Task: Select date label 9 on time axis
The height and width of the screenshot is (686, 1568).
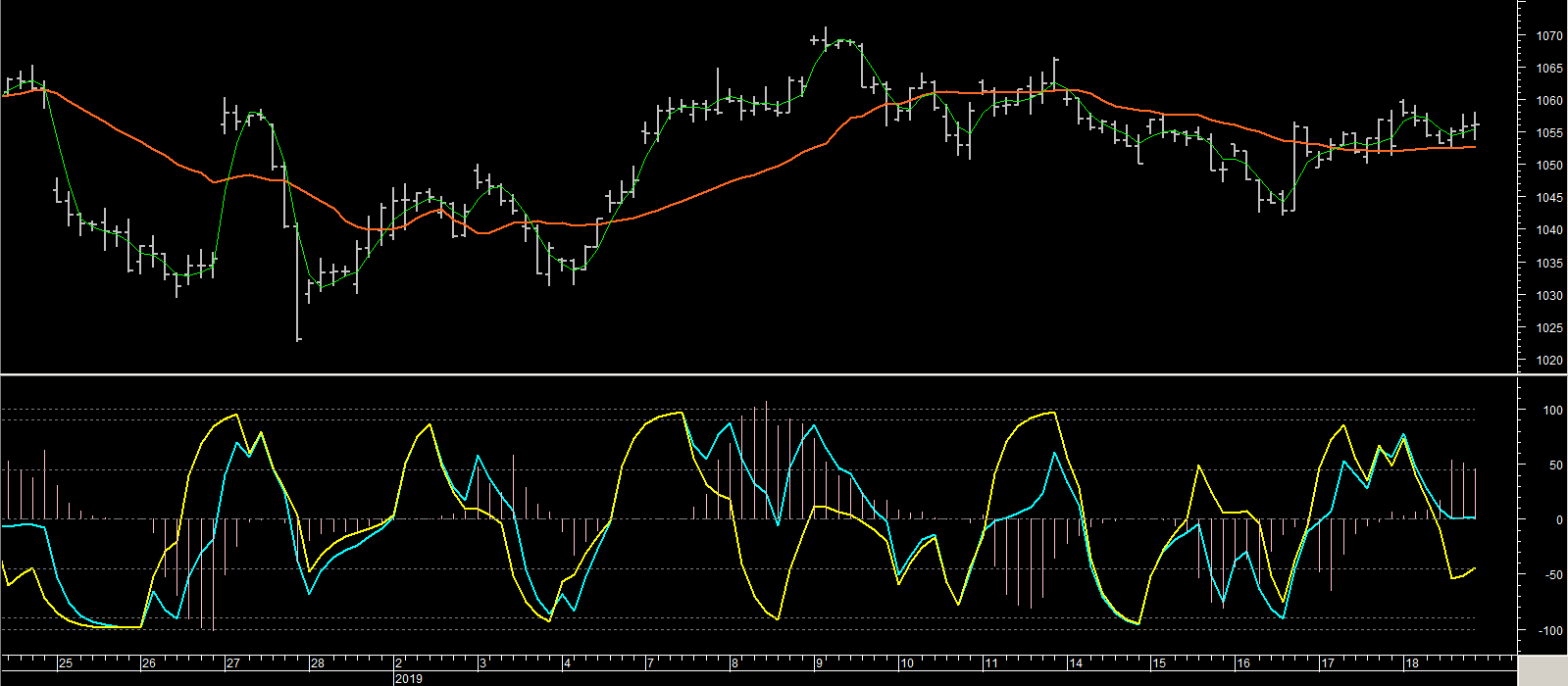Action: pyautogui.click(x=820, y=663)
